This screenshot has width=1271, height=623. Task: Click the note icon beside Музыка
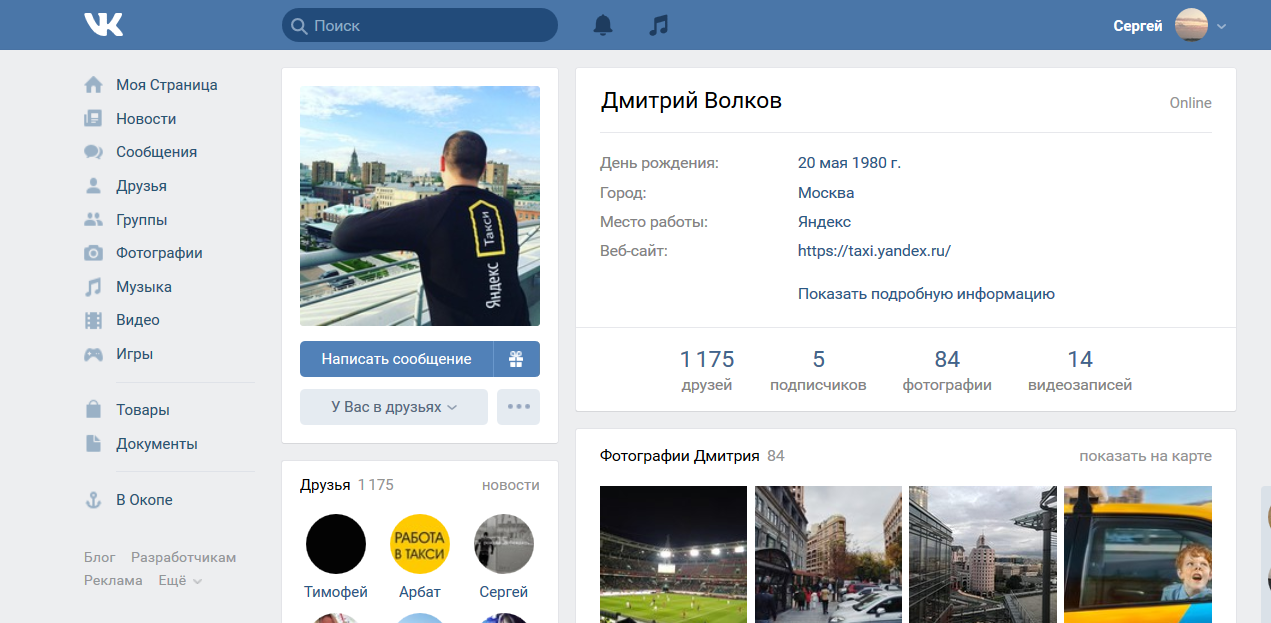pos(93,287)
